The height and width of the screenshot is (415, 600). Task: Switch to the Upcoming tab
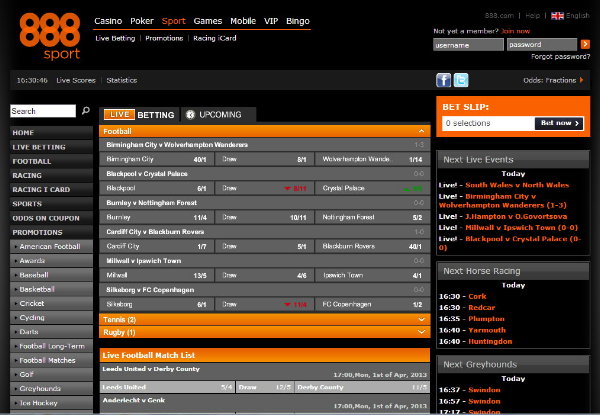coord(218,114)
